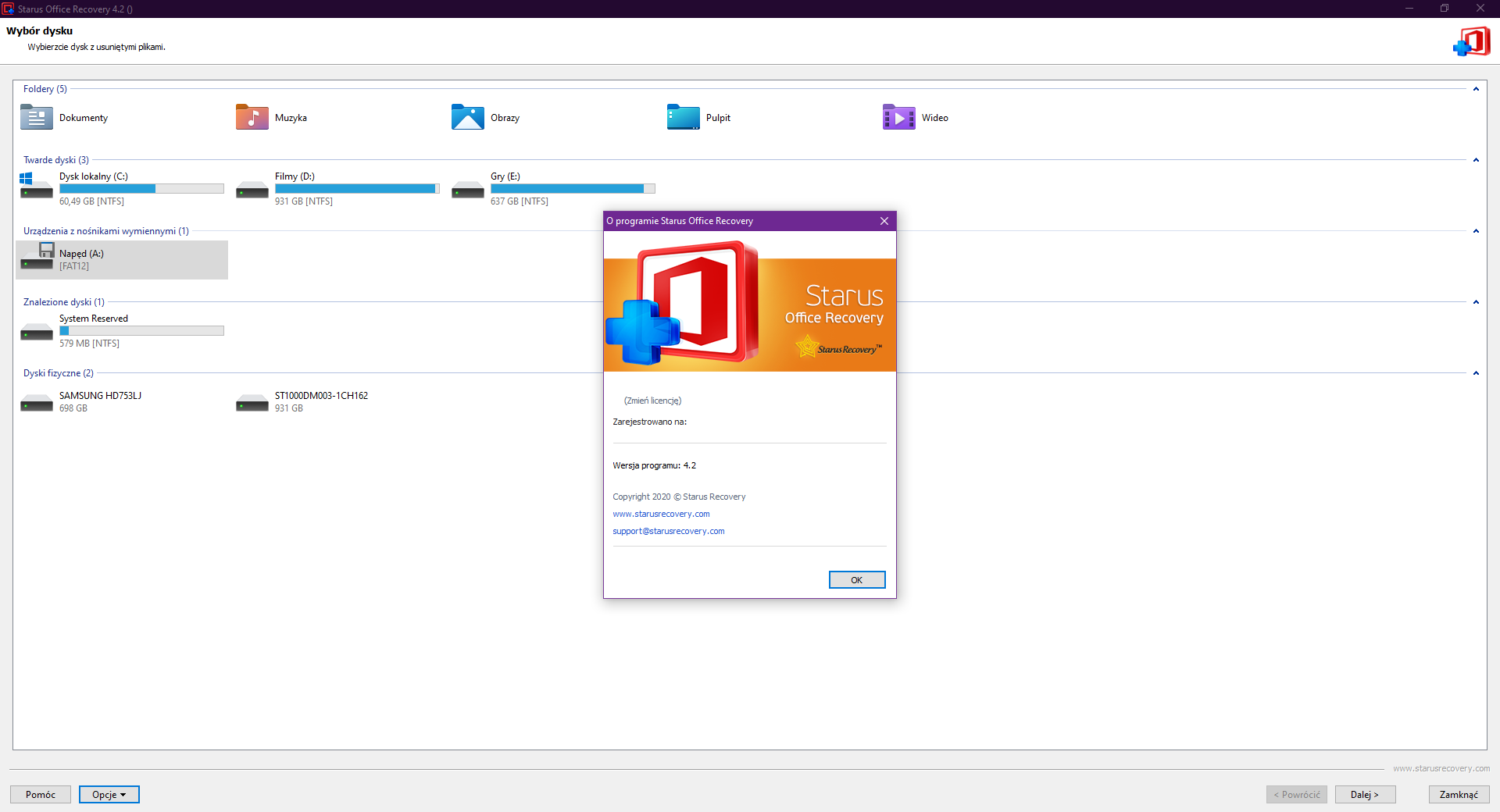The width and height of the screenshot is (1500, 812).
Task: Select the System Reserved disk icon
Action: [x=37, y=332]
